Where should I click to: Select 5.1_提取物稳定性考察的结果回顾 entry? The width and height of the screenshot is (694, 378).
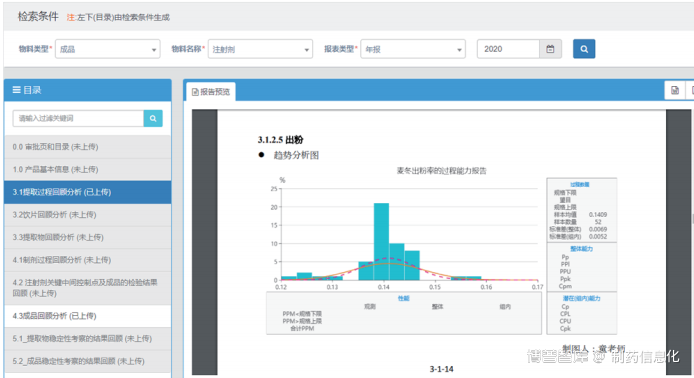(88, 339)
